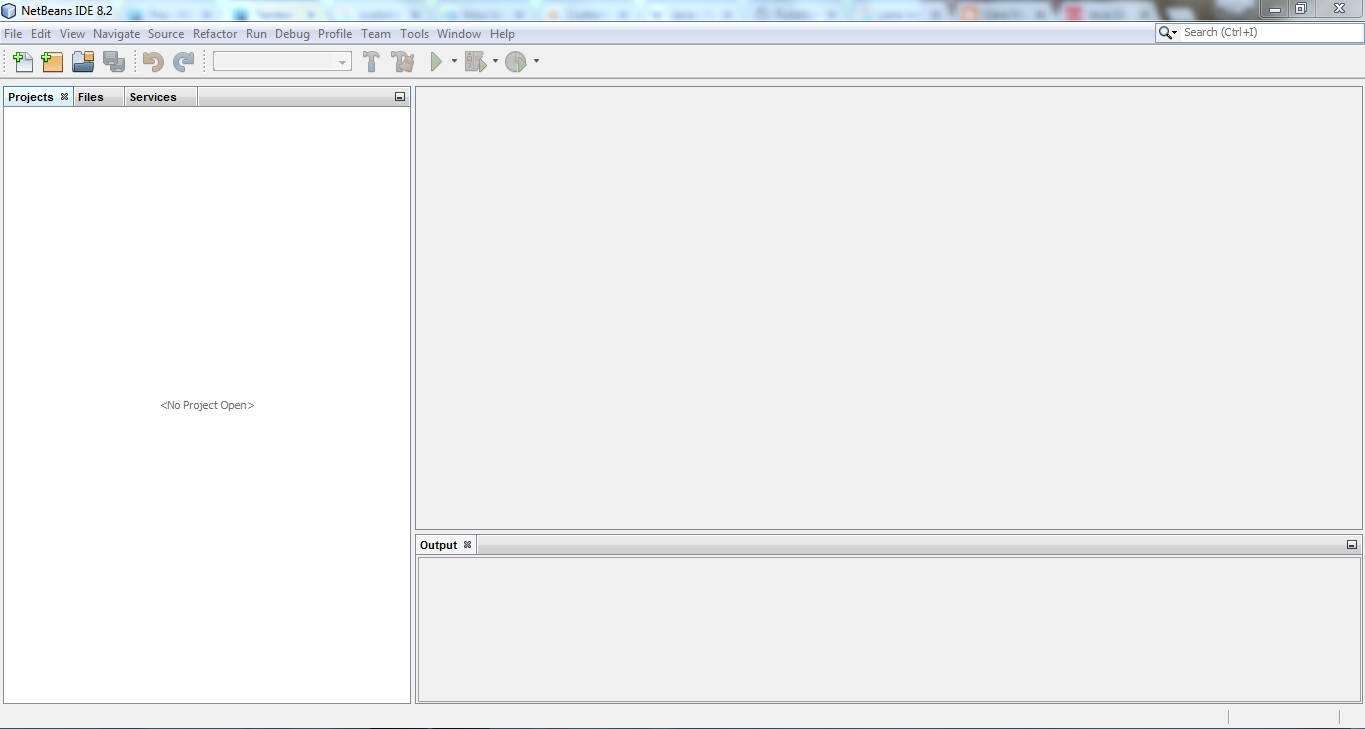This screenshot has height=729, width=1365.
Task: Click the Undo arrow icon
Action: pos(153,62)
